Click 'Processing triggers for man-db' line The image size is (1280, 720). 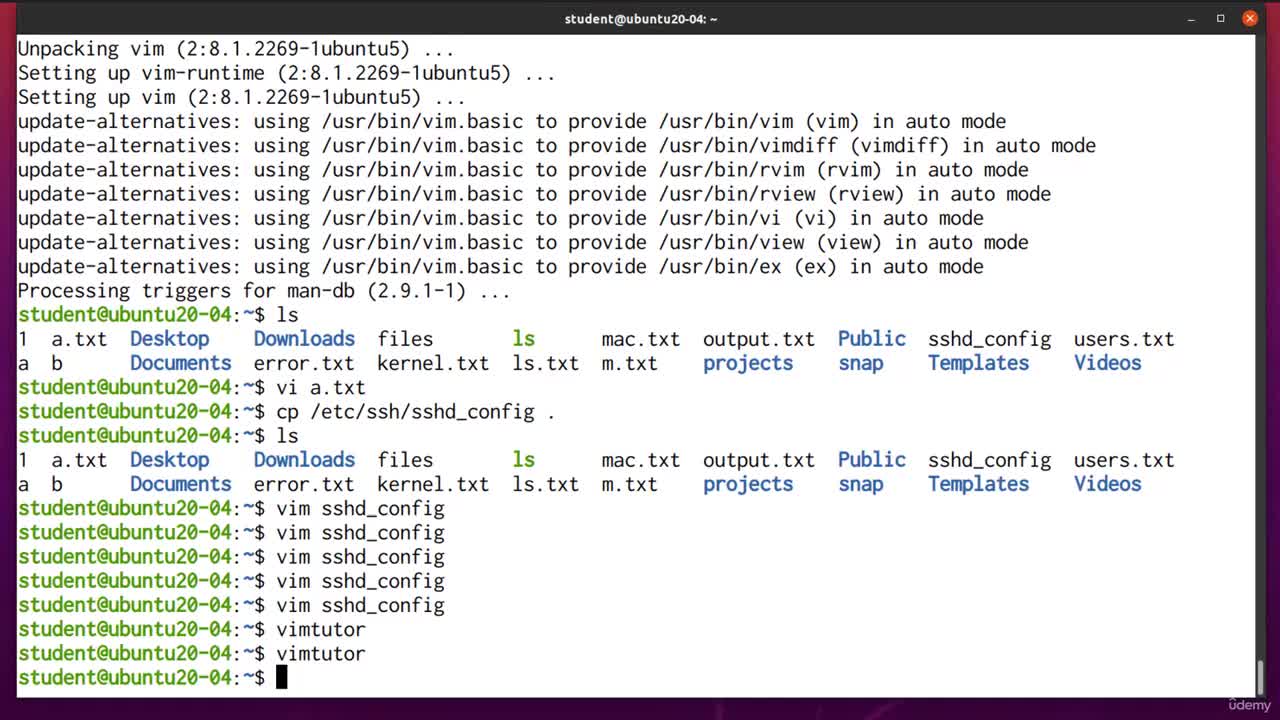(x=264, y=291)
